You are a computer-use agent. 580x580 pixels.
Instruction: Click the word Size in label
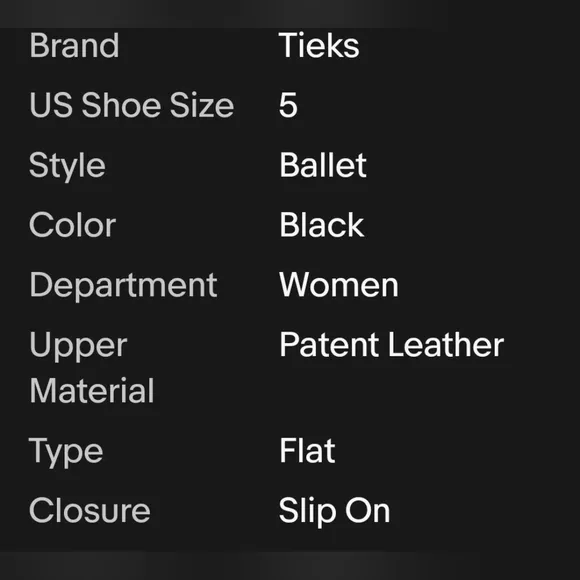click(202, 105)
